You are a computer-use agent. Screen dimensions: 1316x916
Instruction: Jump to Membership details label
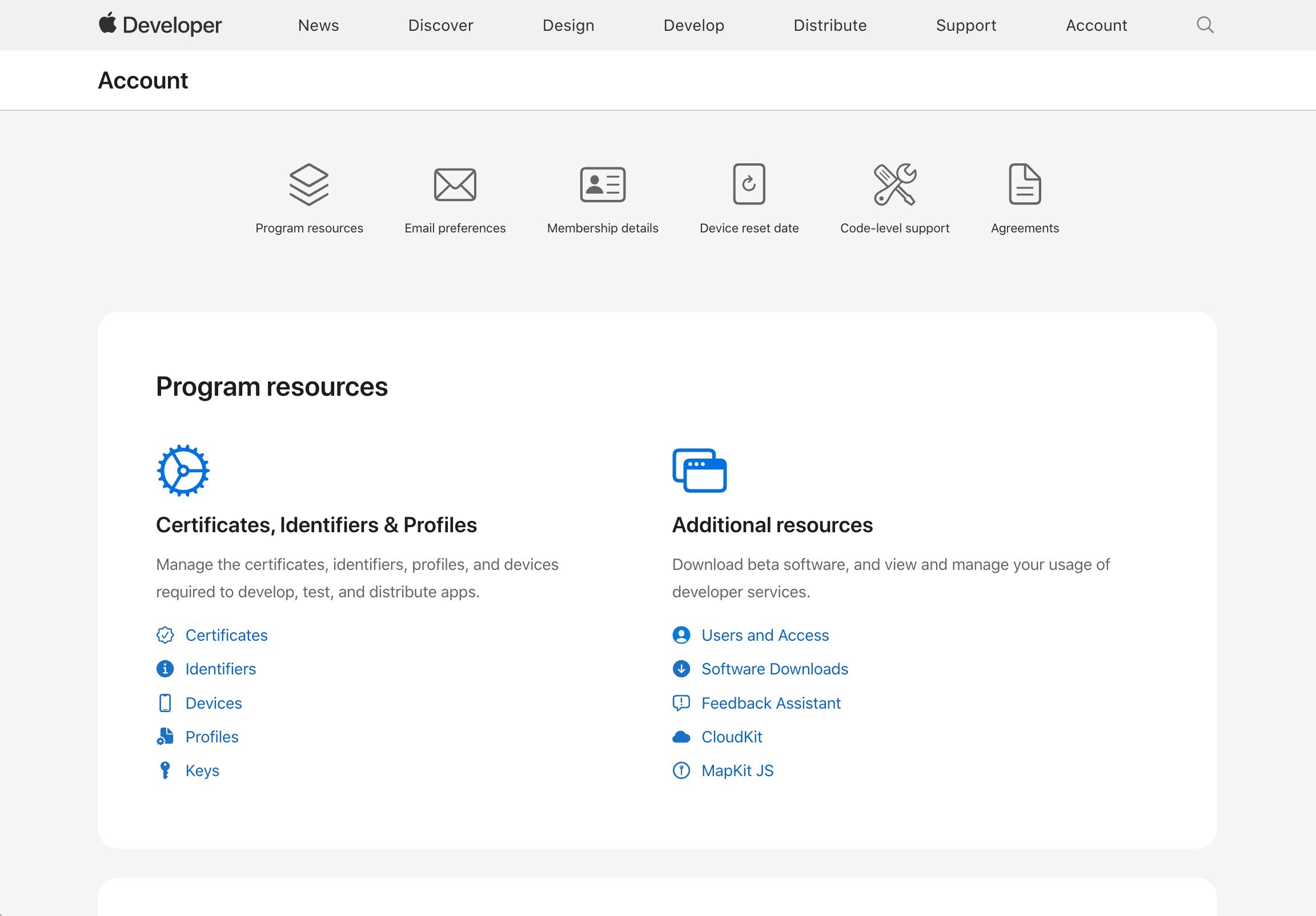(603, 228)
